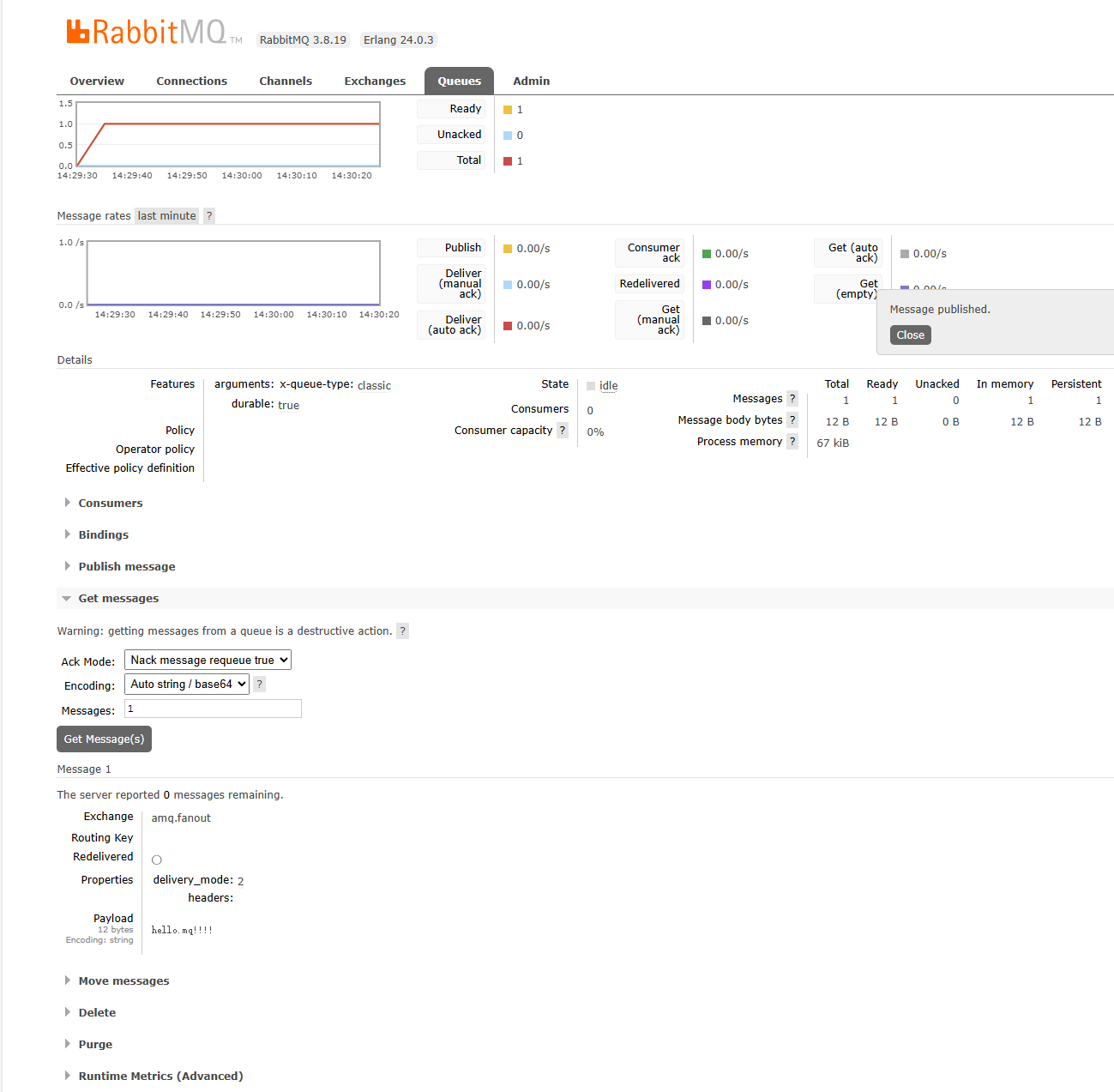Open help icon beside destructive action warning

(x=403, y=631)
